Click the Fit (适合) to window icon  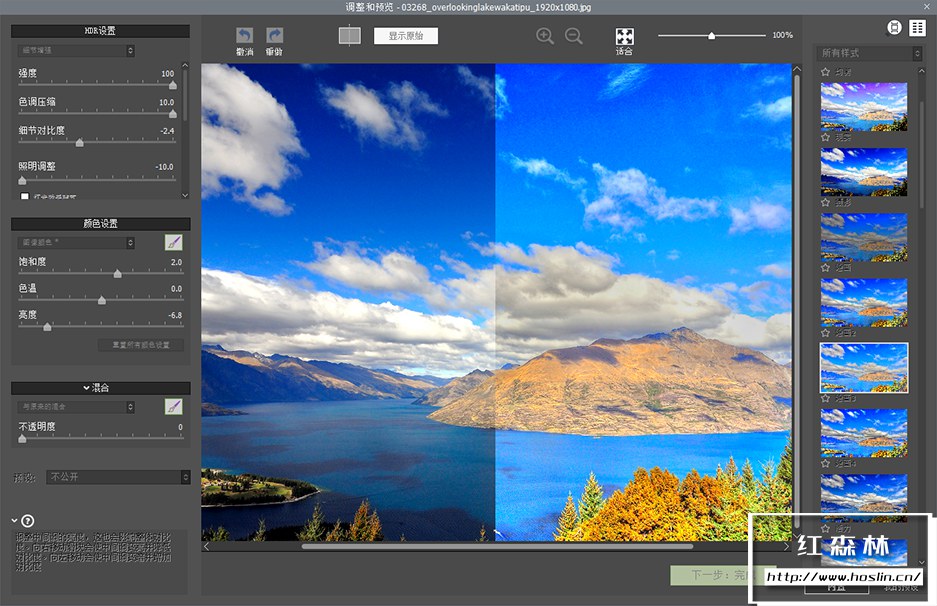[x=624, y=36]
